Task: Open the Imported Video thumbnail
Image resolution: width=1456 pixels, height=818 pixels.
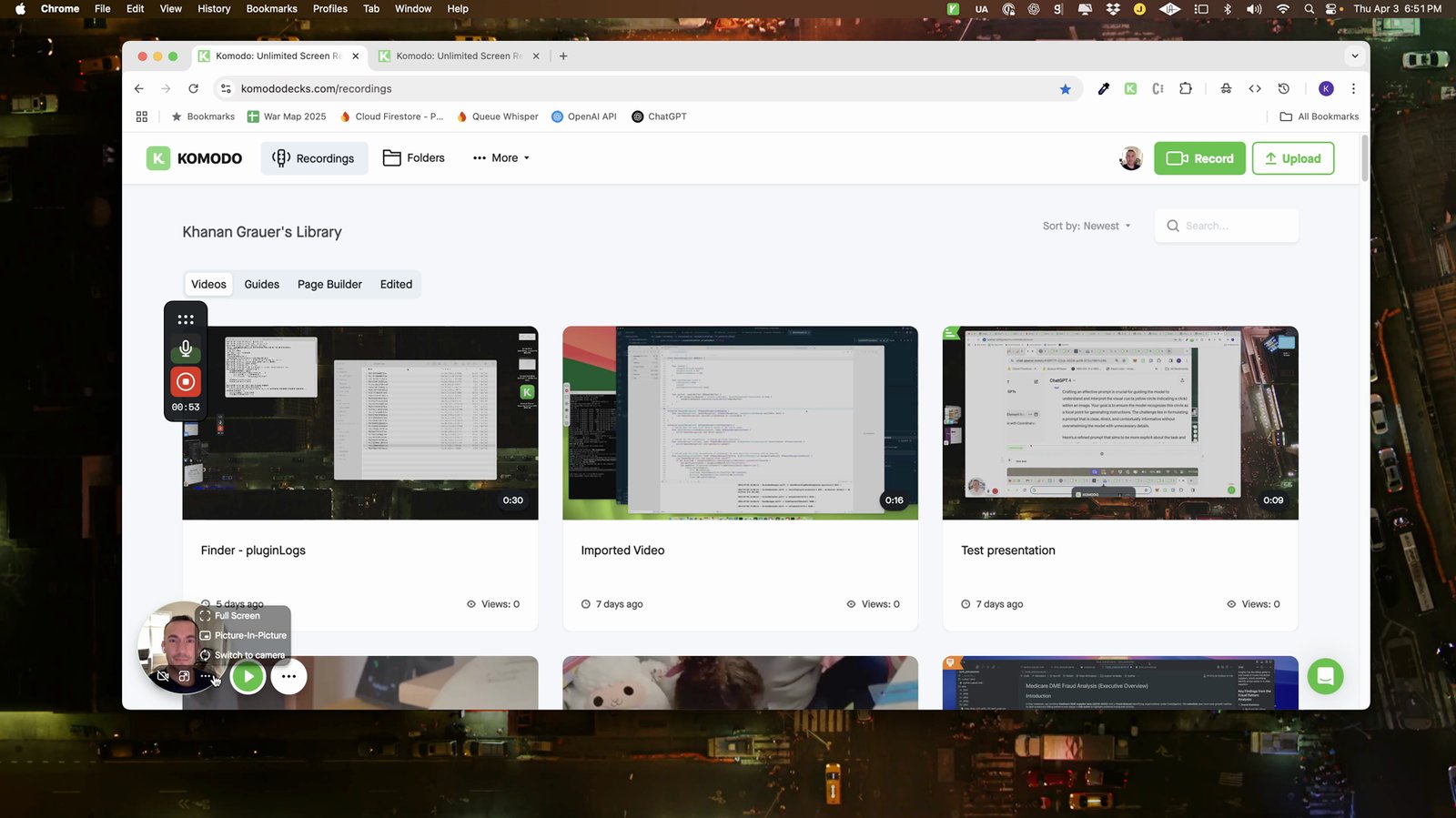Action: pyautogui.click(x=740, y=423)
